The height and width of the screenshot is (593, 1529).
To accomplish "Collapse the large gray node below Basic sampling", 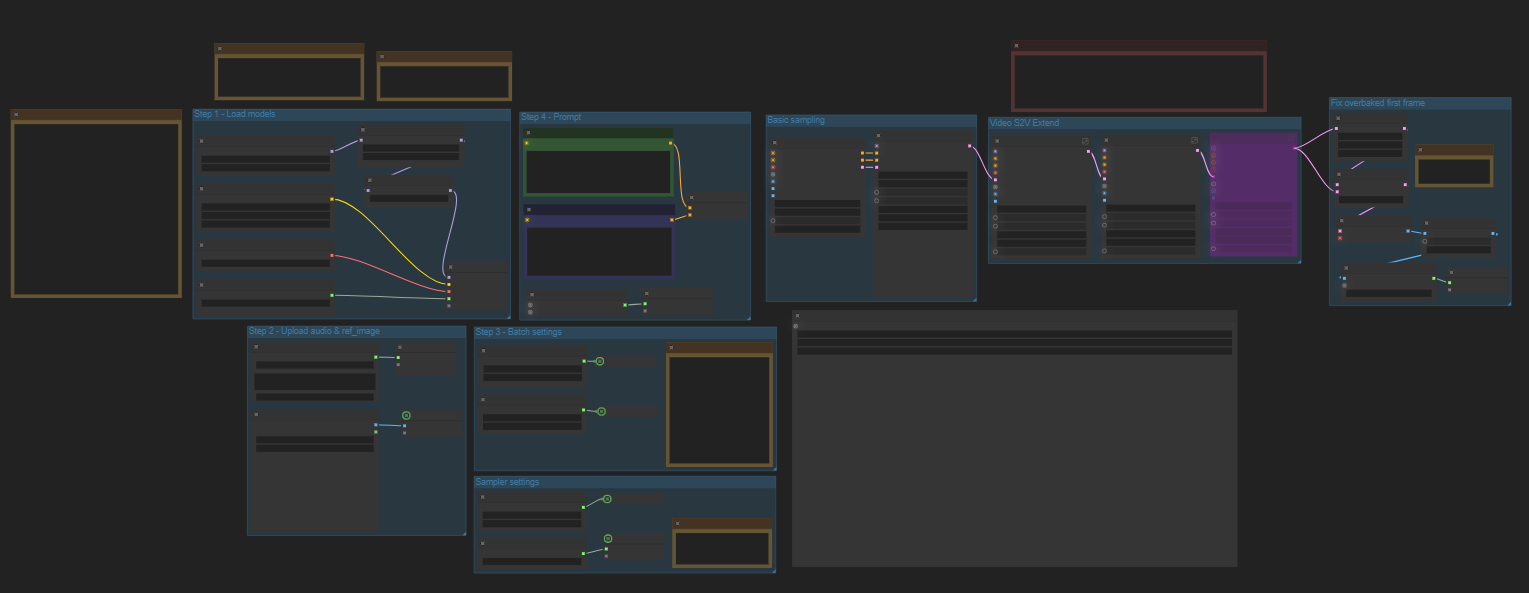I will pos(797,316).
